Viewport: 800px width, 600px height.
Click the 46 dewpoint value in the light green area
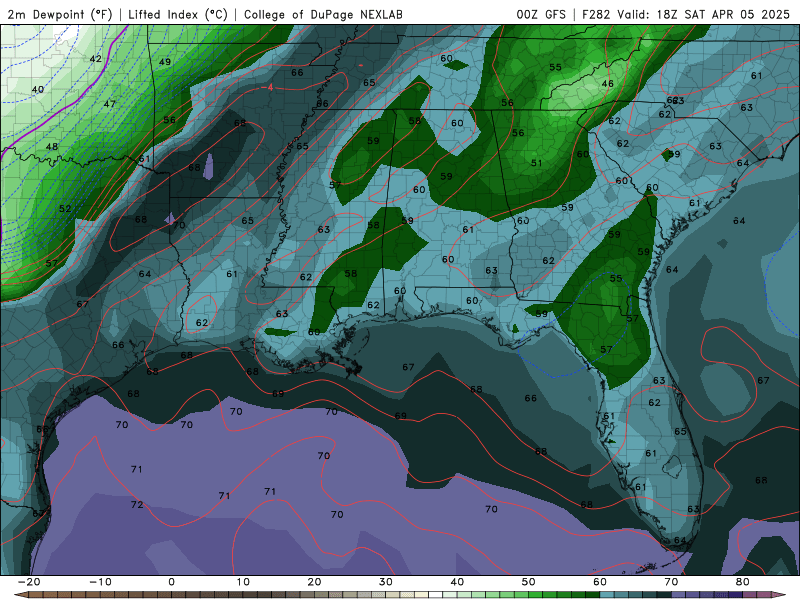(x=607, y=83)
